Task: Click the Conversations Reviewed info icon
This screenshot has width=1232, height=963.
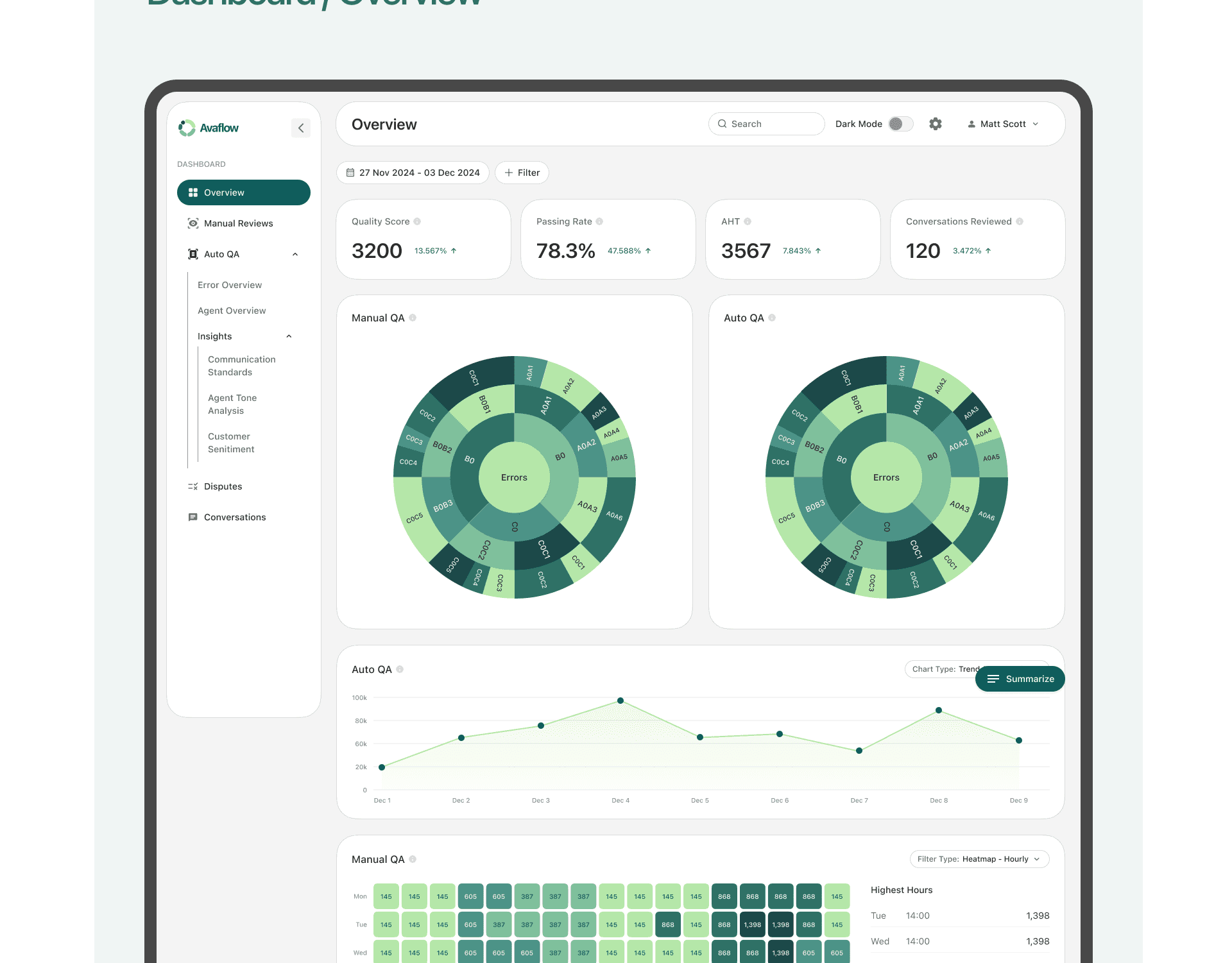Action: [1020, 221]
